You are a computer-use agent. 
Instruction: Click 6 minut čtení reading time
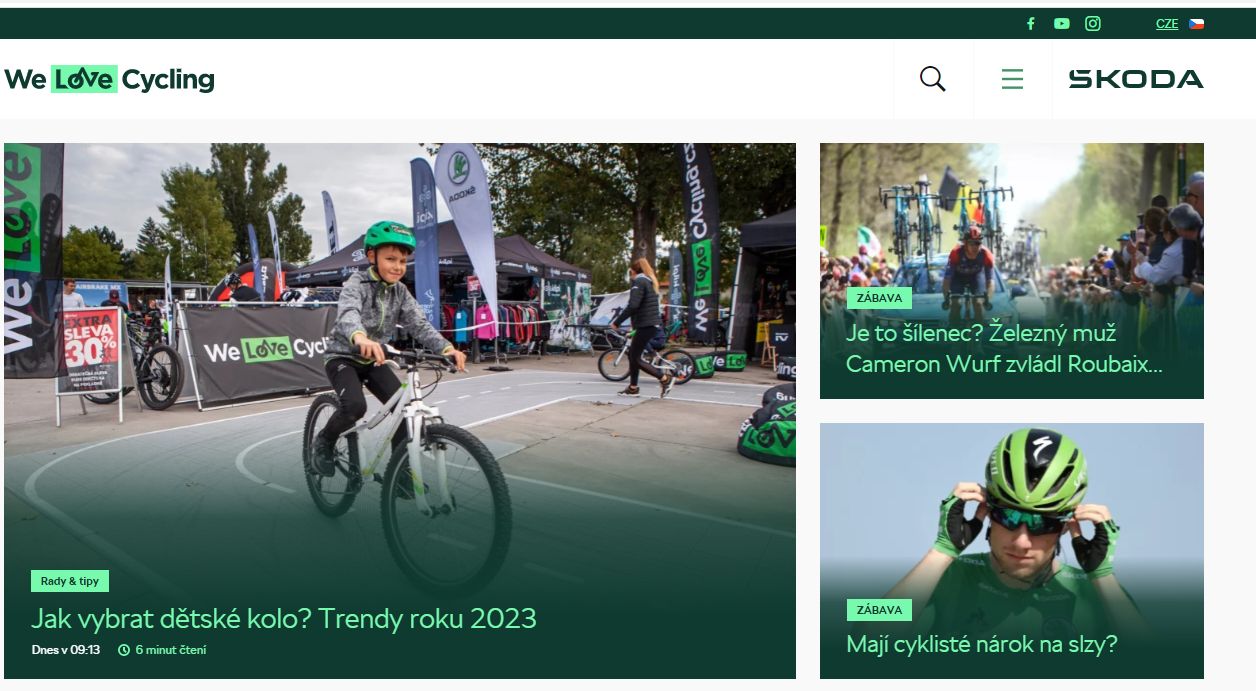pyautogui.click(x=171, y=650)
